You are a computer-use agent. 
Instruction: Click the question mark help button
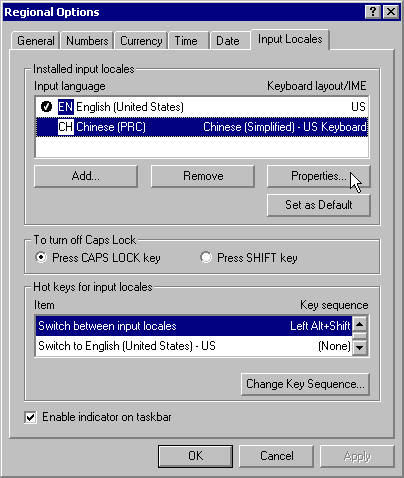[x=373, y=12]
